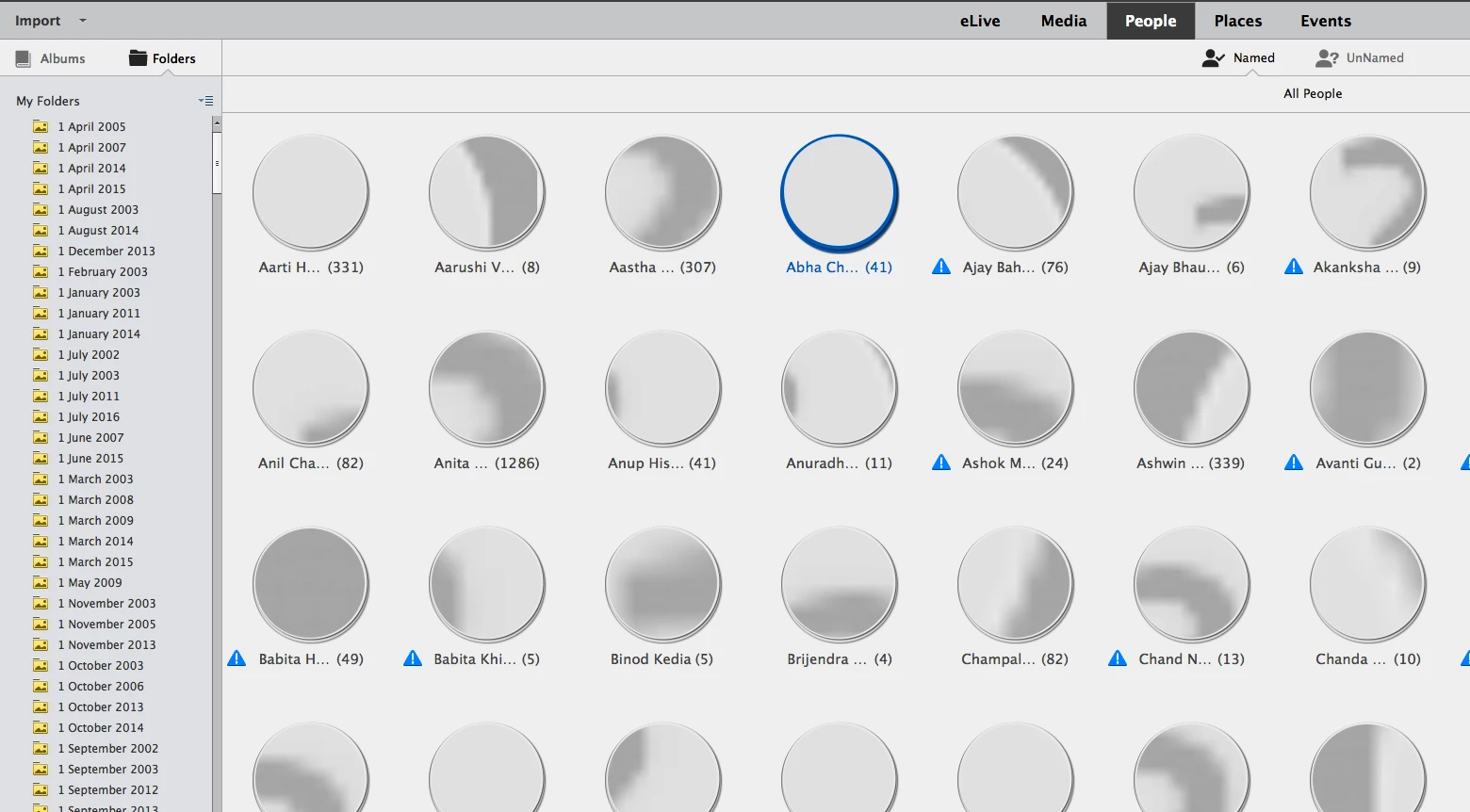Click the UnNamed people icon
Screen dimensions: 1470x812
pos(1327,57)
